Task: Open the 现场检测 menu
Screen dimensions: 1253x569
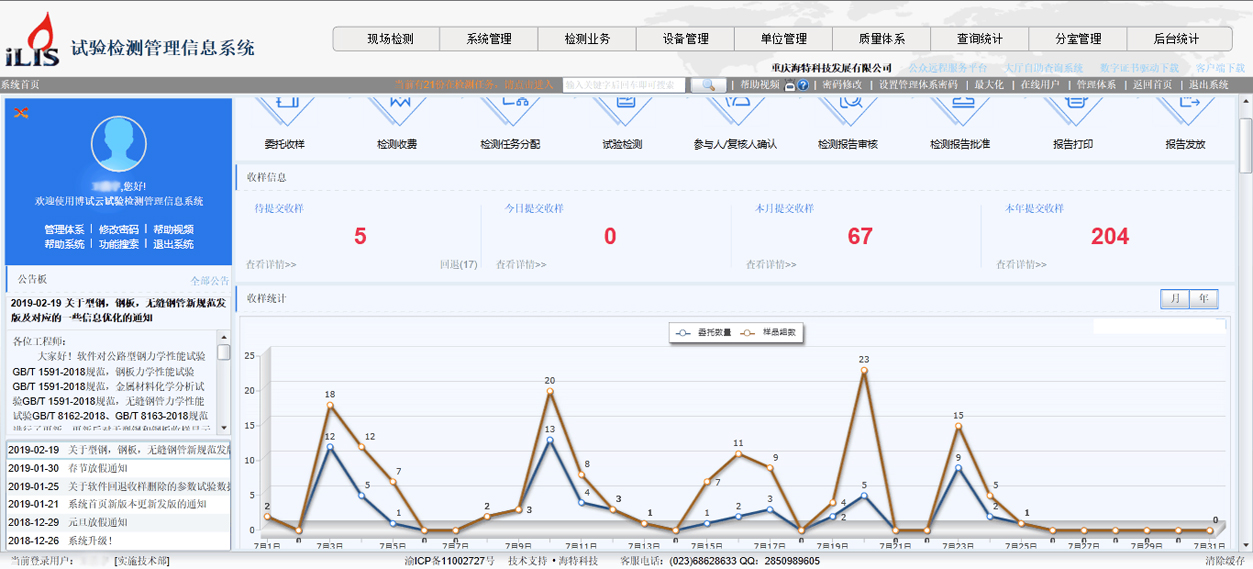Action: pos(389,39)
